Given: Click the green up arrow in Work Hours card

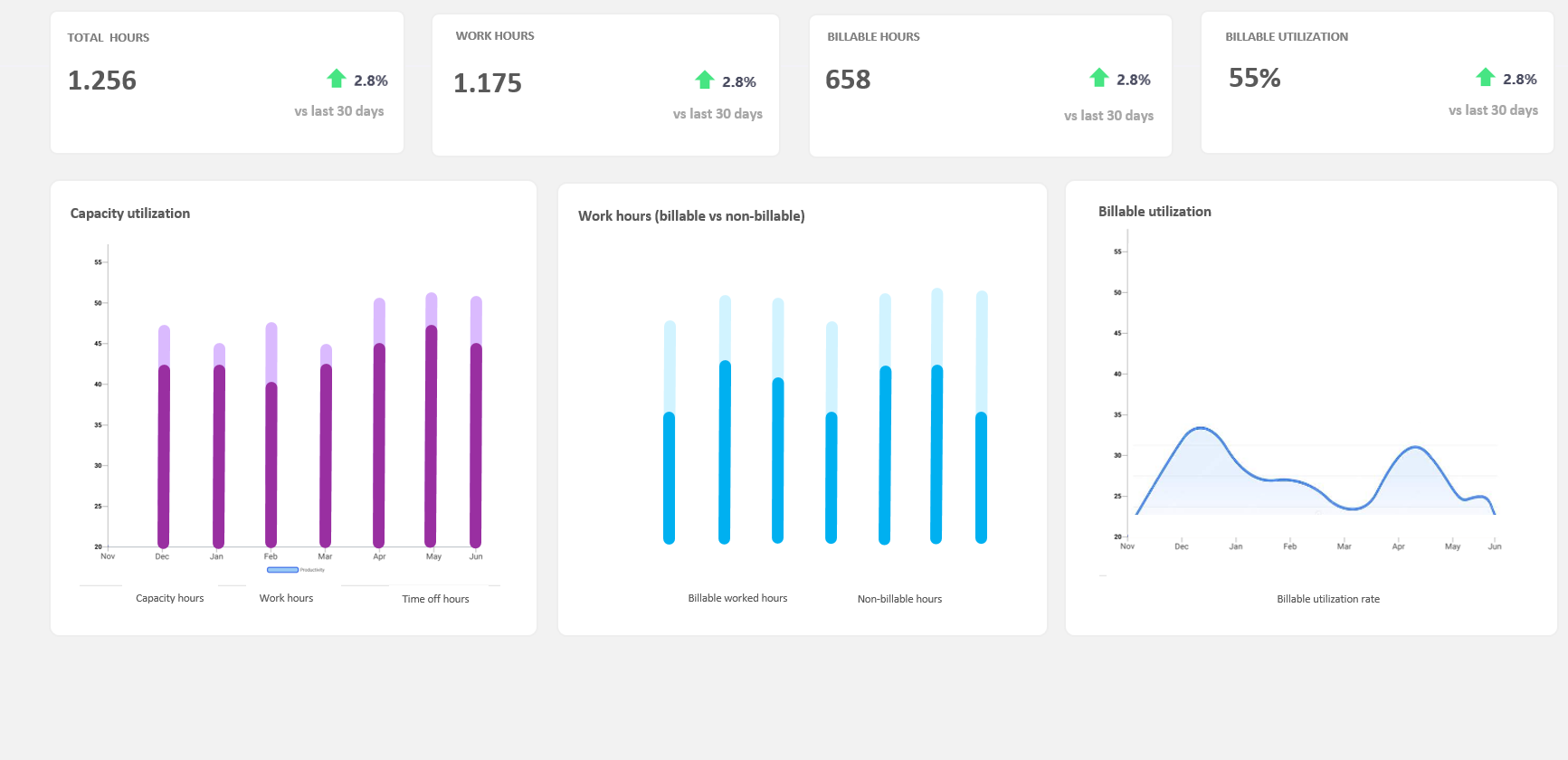Looking at the screenshot, I should (x=705, y=80).
